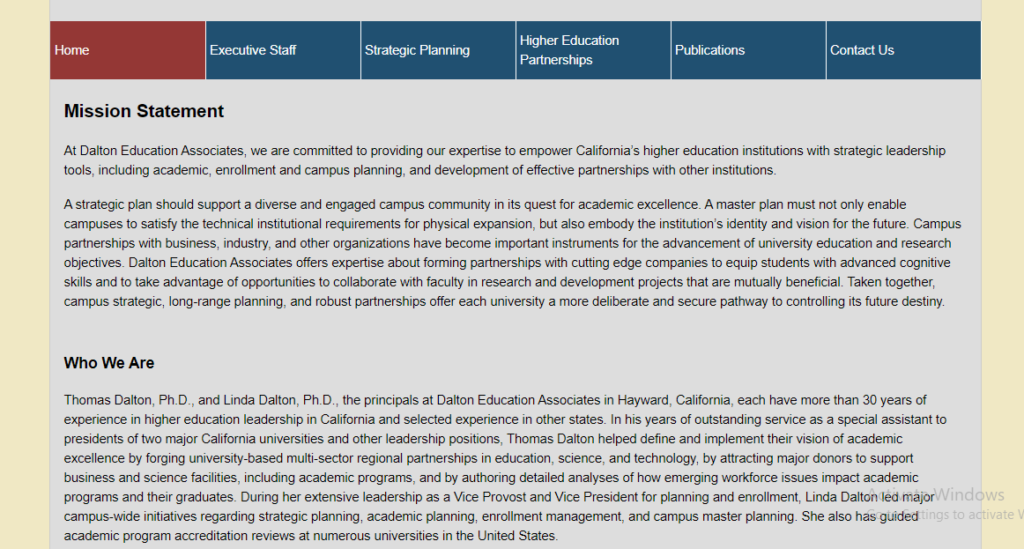Open the Home navigation tab

click(x=127, y=50)
